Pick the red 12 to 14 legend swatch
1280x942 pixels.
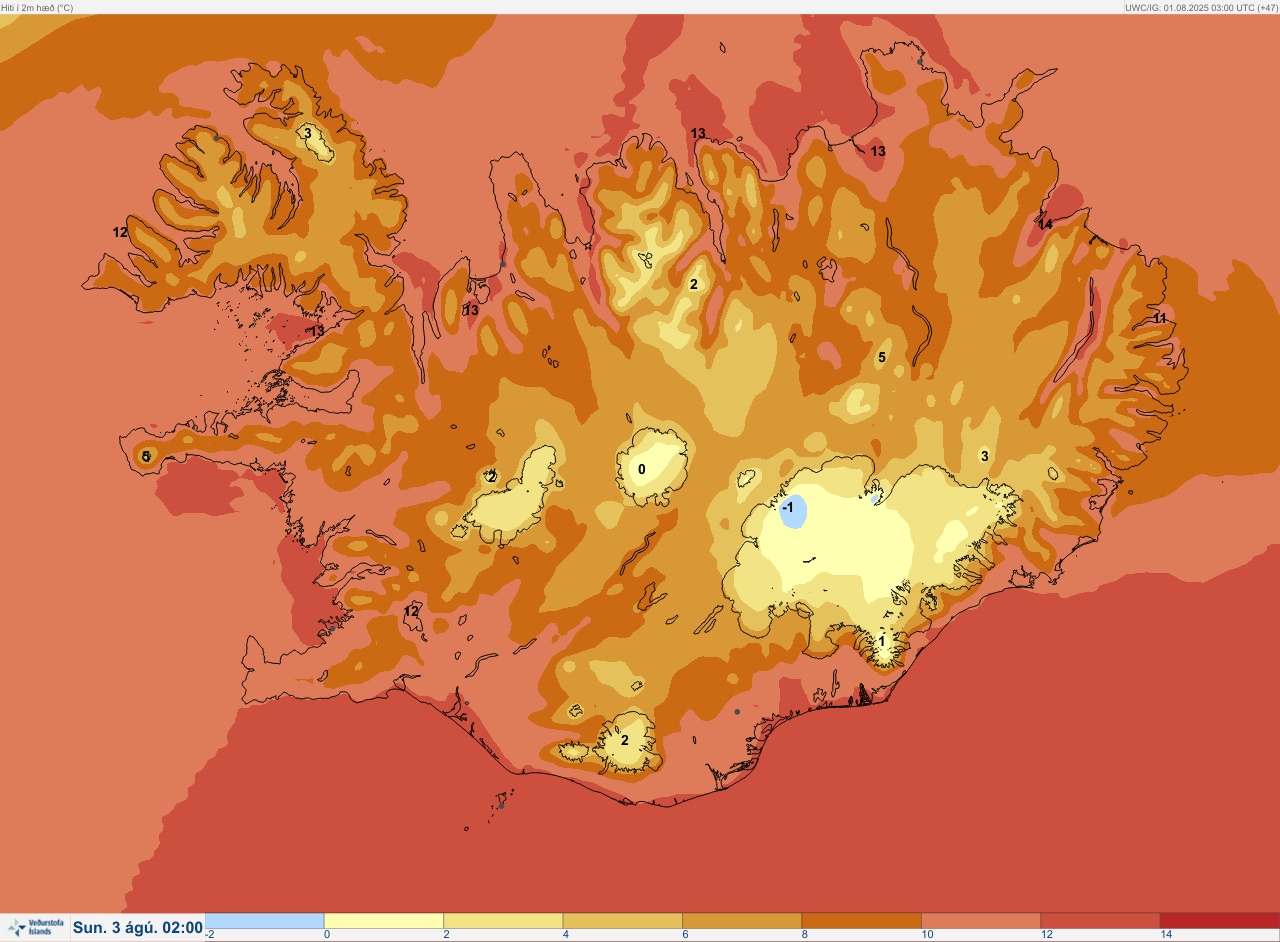tap(1100, 920)
